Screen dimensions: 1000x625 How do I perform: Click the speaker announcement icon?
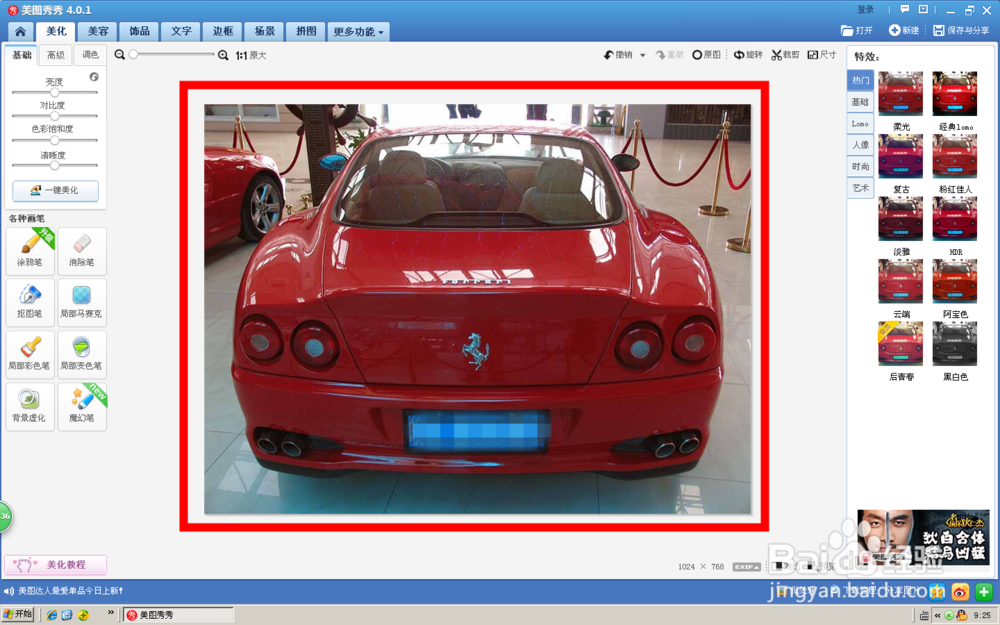point(9,591)
